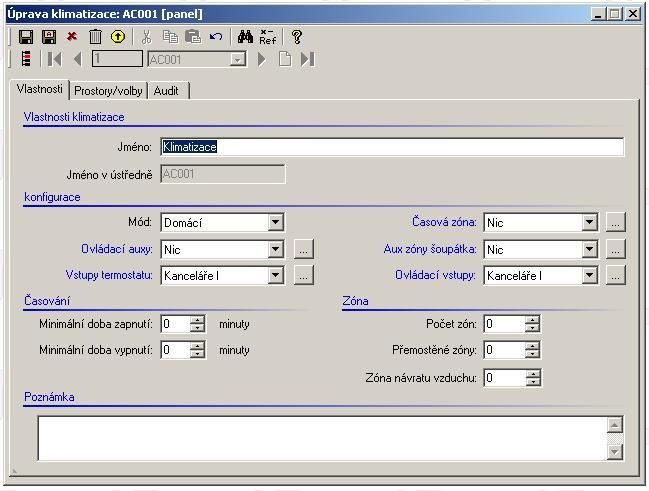This screenshot has height=491, width=649.
Task: Click the ellipsis button beside Ovládací auxy
Action: [x=304, y=249]
